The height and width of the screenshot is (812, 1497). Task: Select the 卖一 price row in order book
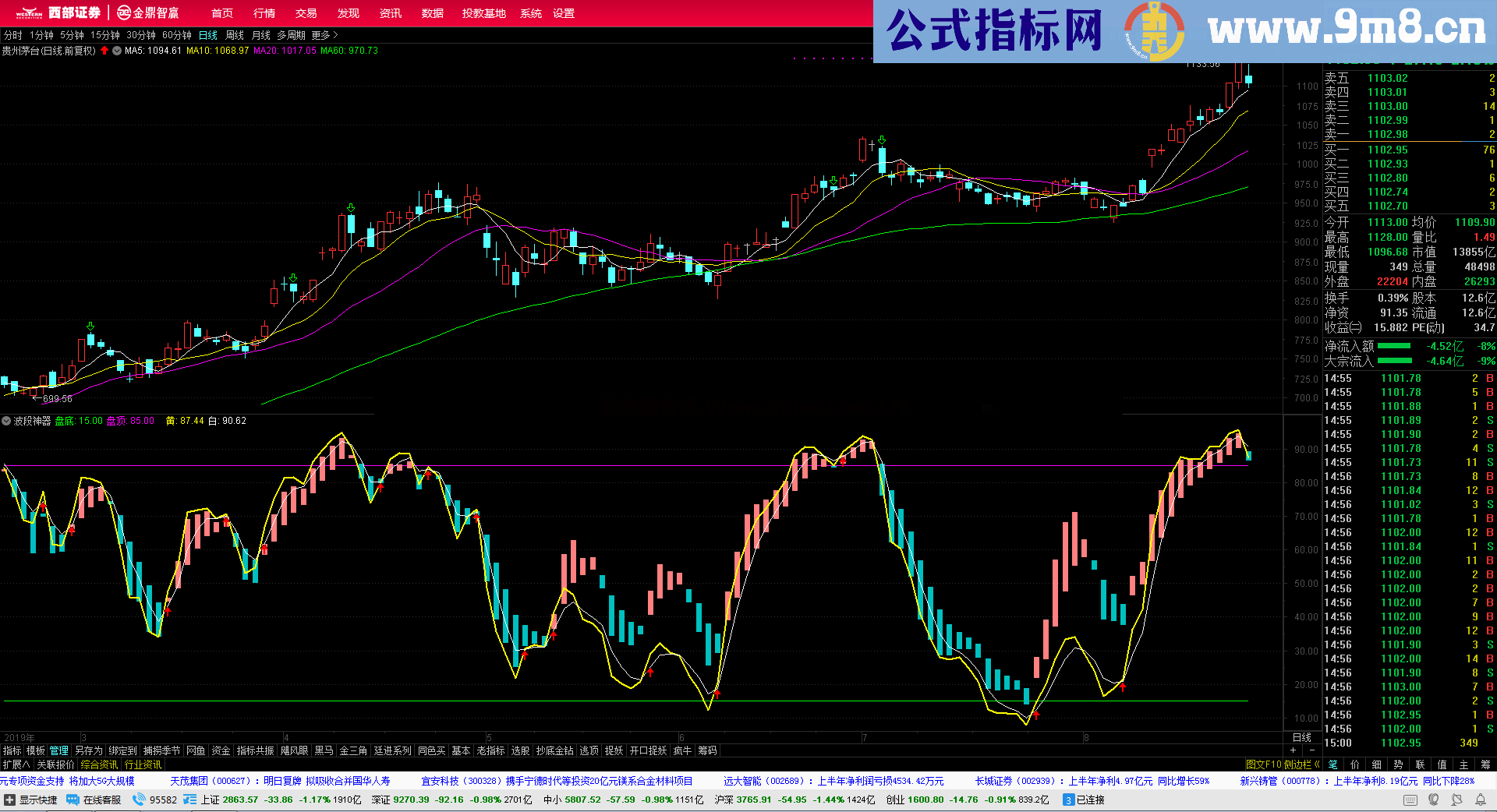[1403, 134]
